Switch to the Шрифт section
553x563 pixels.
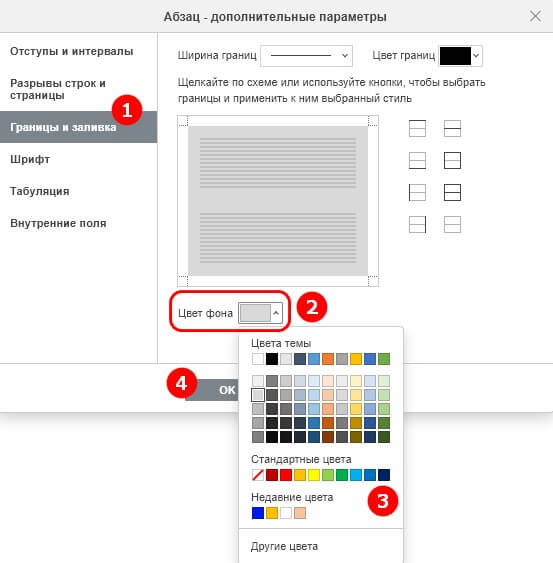30,159
